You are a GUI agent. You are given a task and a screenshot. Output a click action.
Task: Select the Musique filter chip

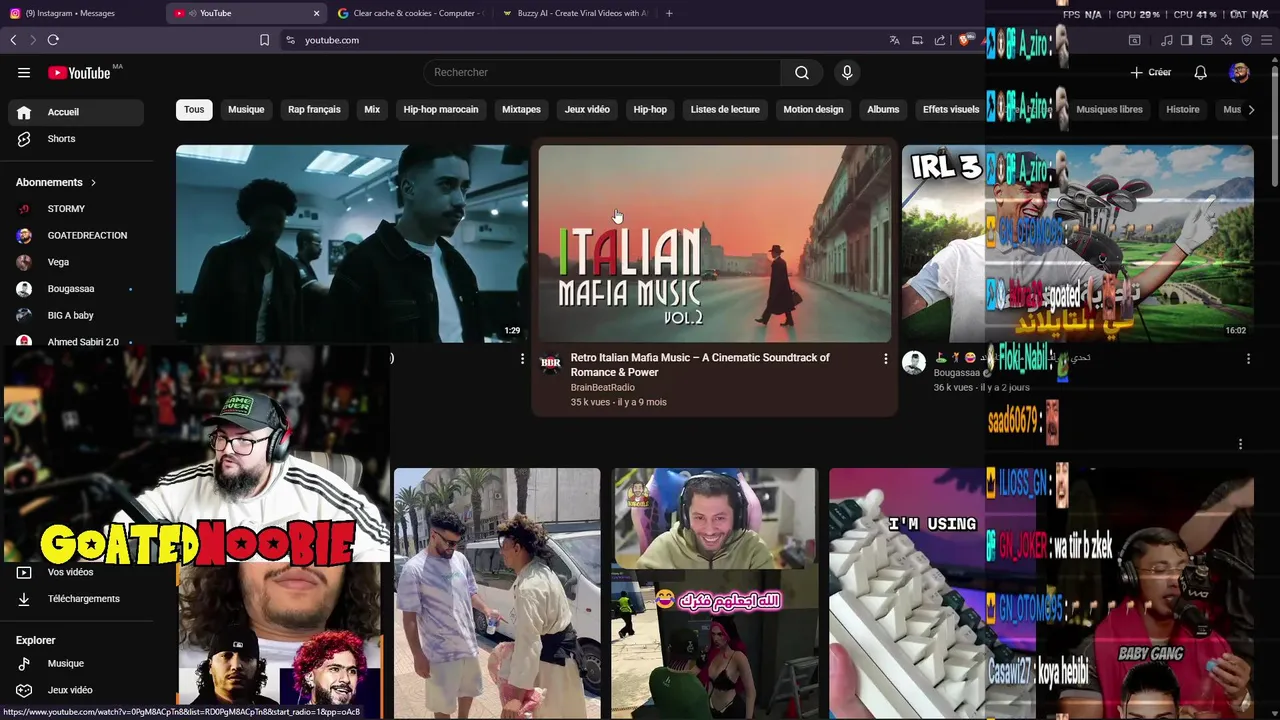pyautogui.click(x=246, y=109)
